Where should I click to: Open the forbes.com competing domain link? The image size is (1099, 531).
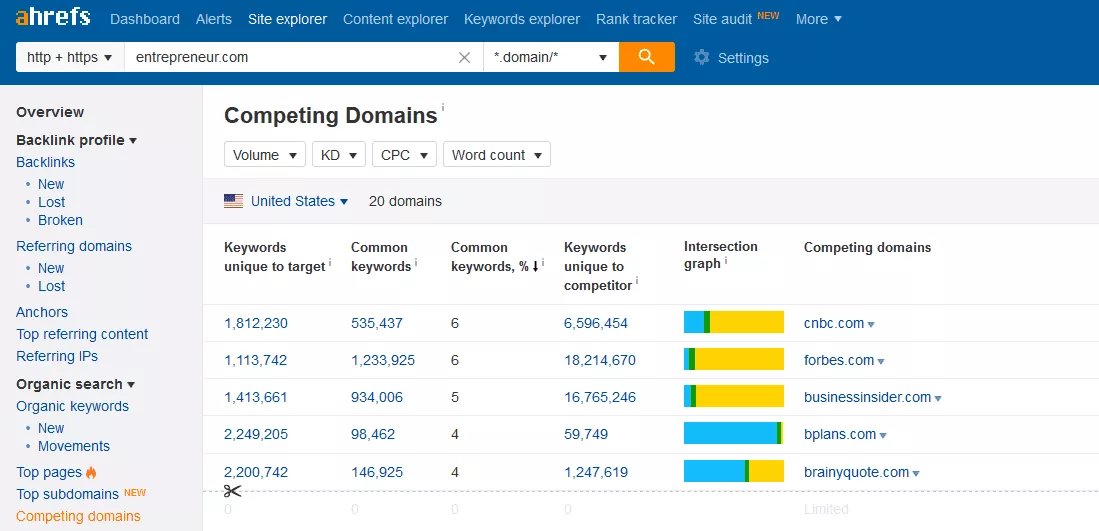(x=838, y=360)
